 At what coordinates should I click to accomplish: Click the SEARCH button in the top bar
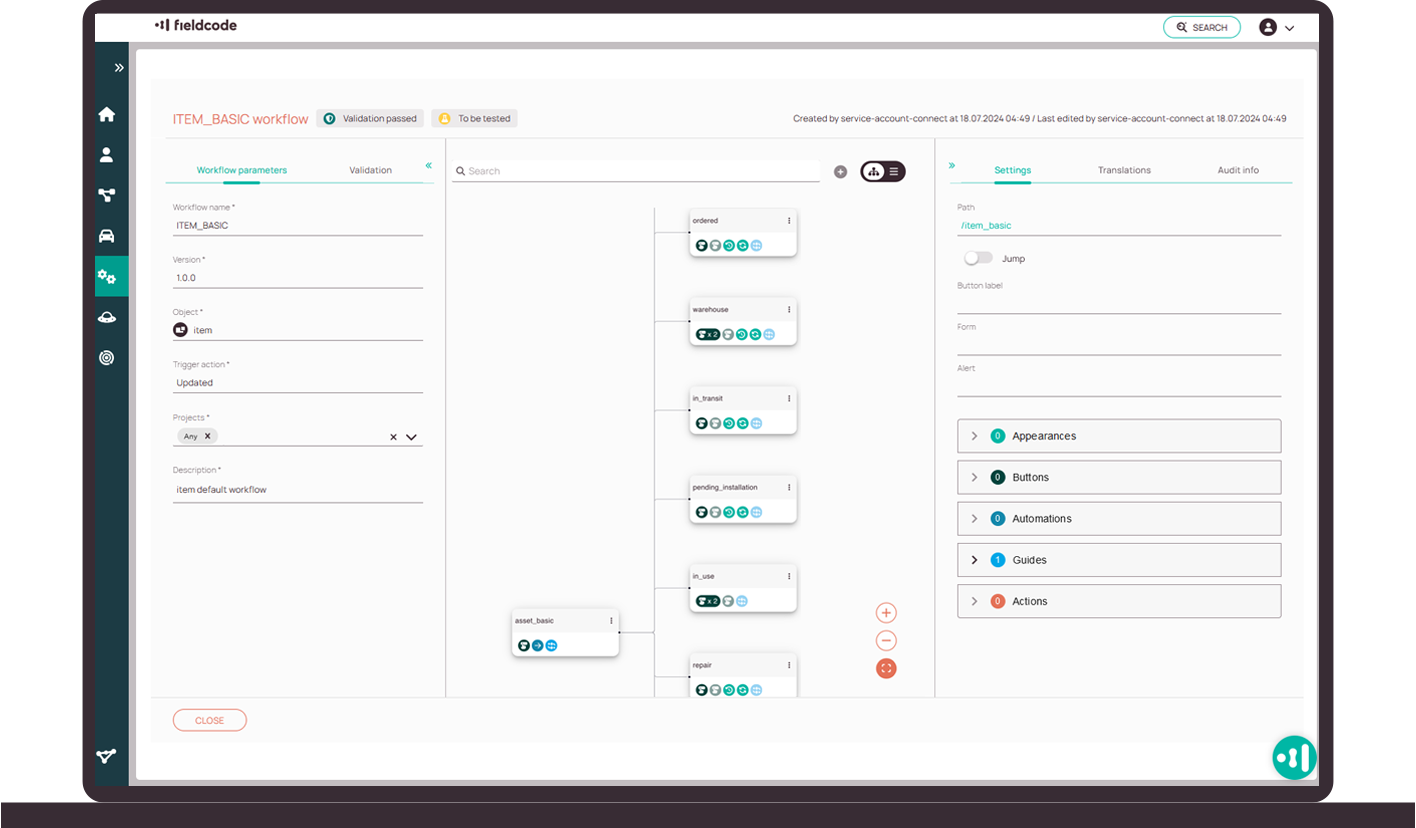(x=1202, y=27)
